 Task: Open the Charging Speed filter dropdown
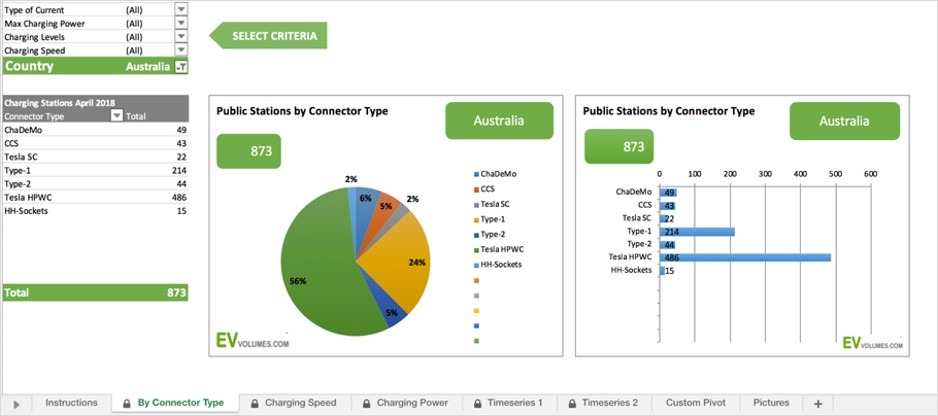pyautogui.click(x=181, y=50)
